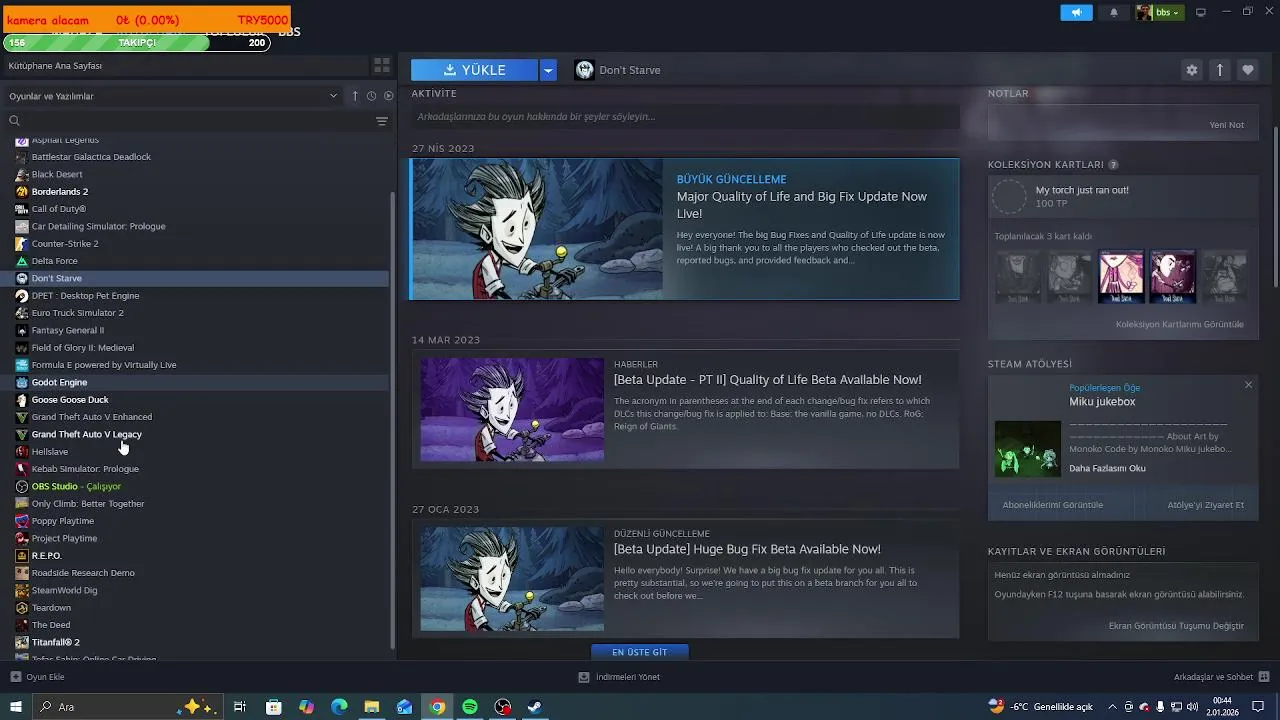
Task: Open the Windows taskbar Ara search box
Action: click(x=130, y=707)
